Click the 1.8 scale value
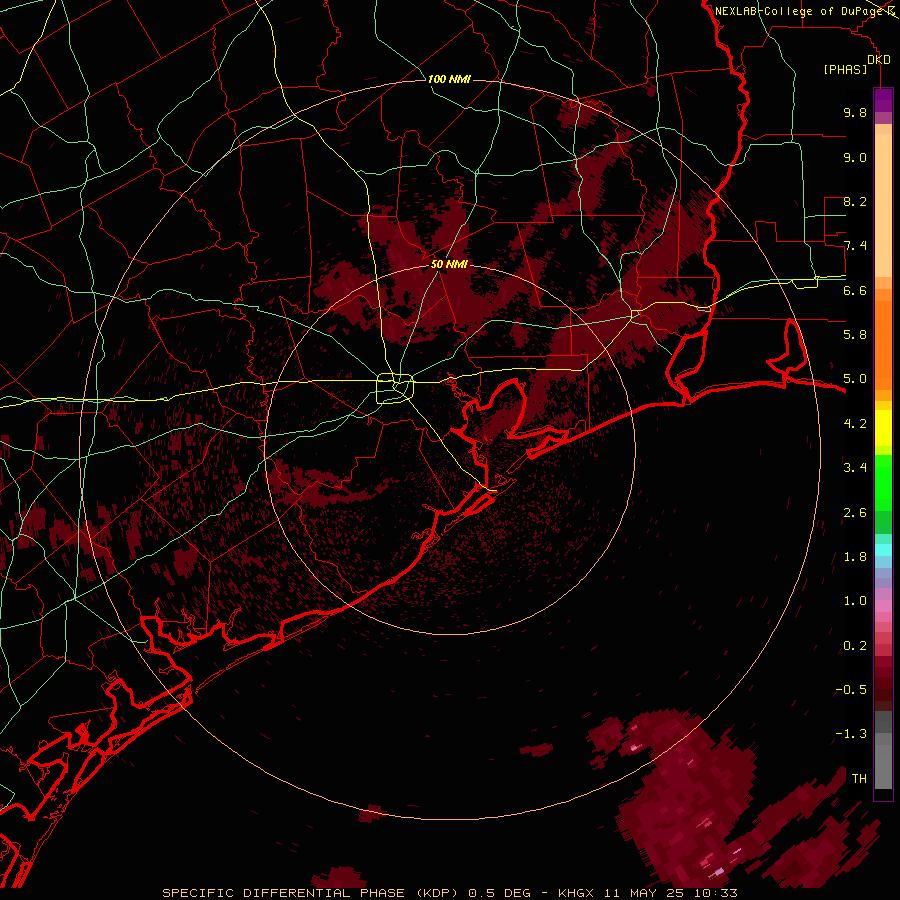Screen dimensions: 900x900 pyautogui.click(x=855, y=557)
